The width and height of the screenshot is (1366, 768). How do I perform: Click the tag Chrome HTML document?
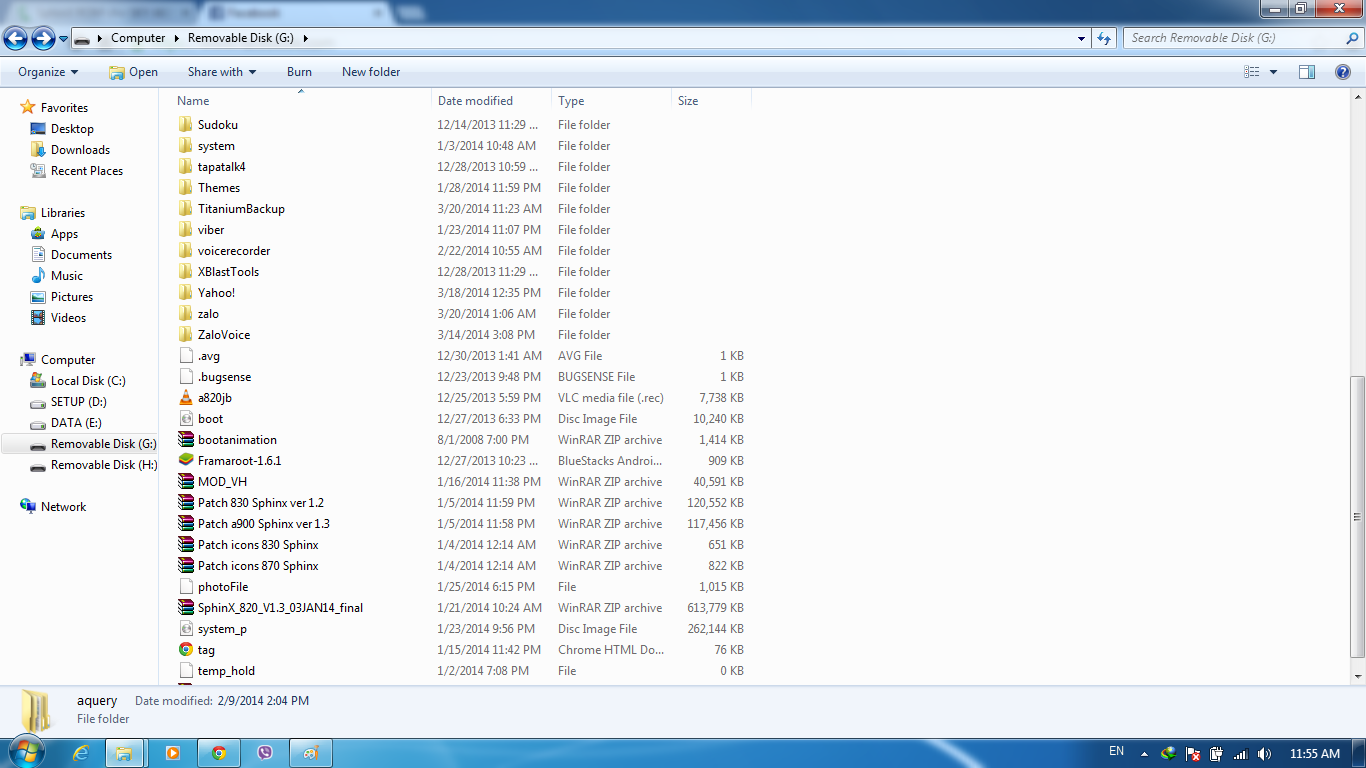coord(206,650)
